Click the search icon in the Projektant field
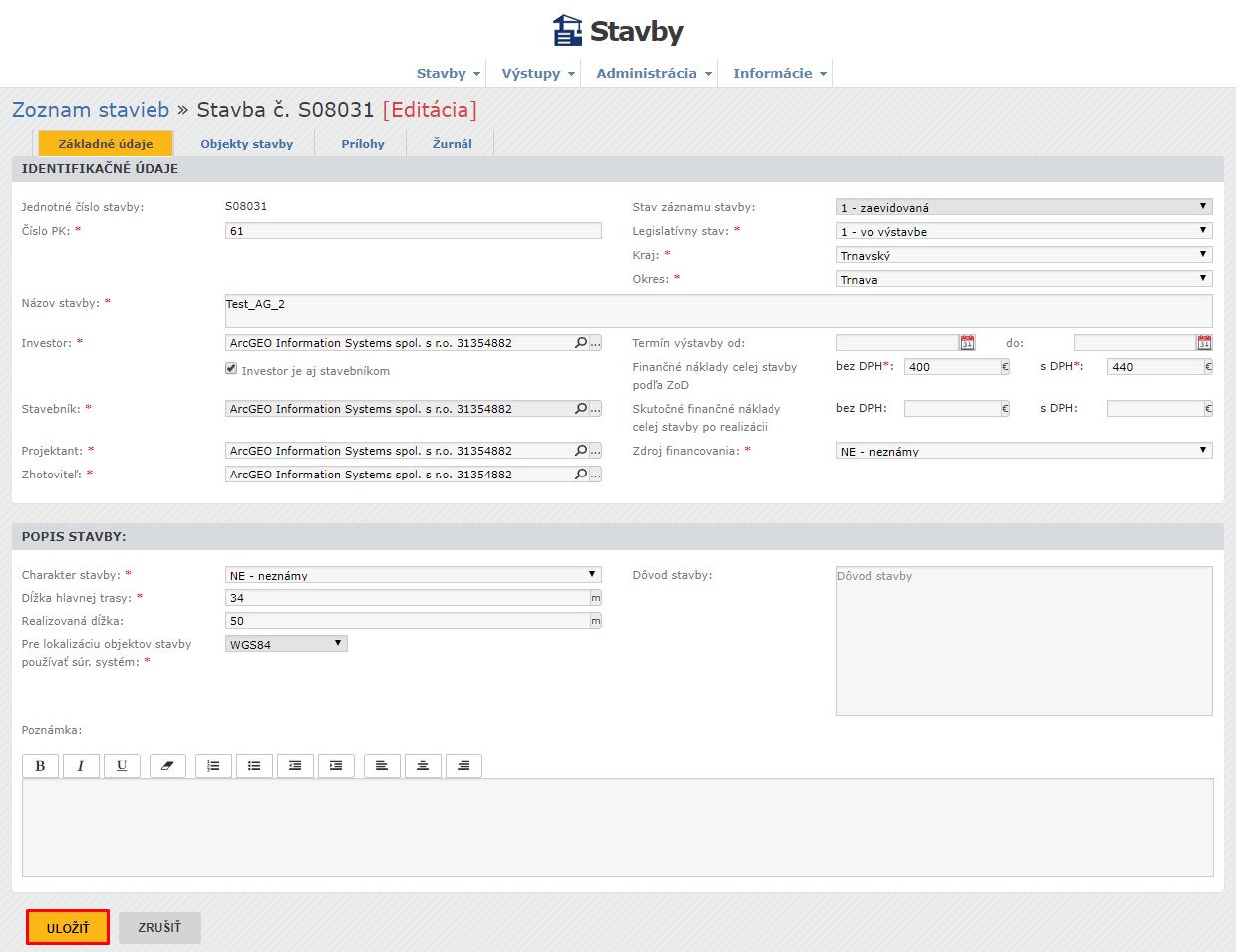 pyautogui.click(x=581, y=451)
